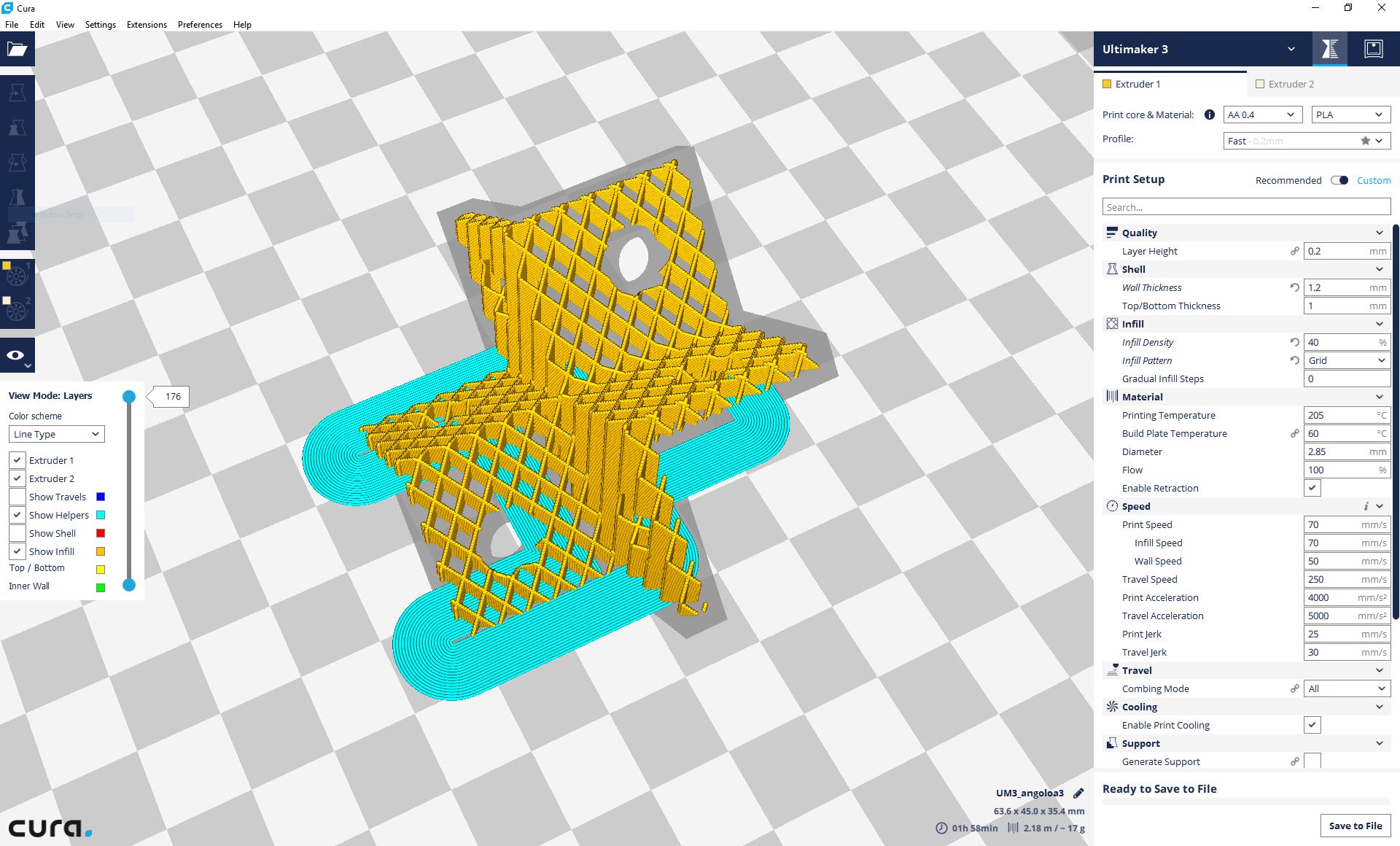Open the PLA material dropdown
Image resolution: width=1400 pixels, height=846 pixels.
point(1351,115)
